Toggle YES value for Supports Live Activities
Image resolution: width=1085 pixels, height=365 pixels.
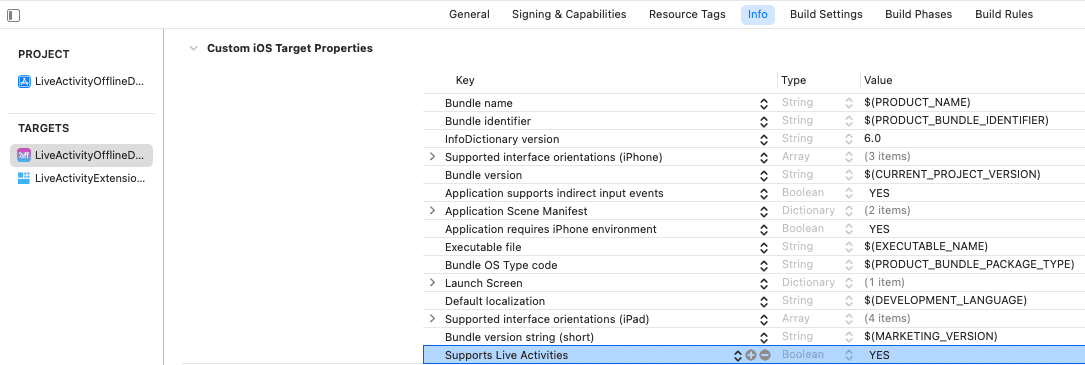[879, 355]
